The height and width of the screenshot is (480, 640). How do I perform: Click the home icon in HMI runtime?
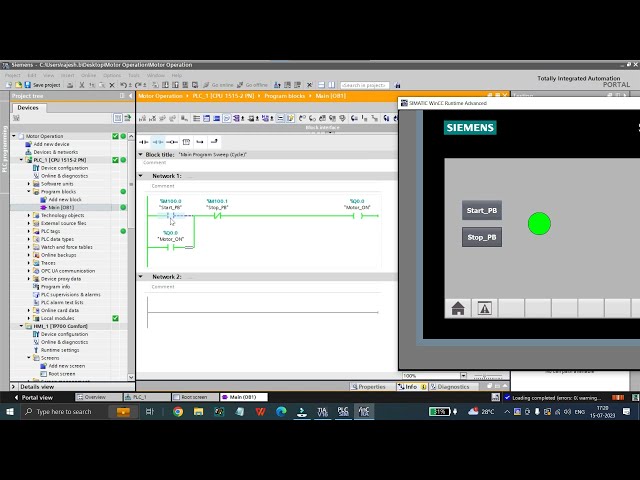click(x=458, y=308)
